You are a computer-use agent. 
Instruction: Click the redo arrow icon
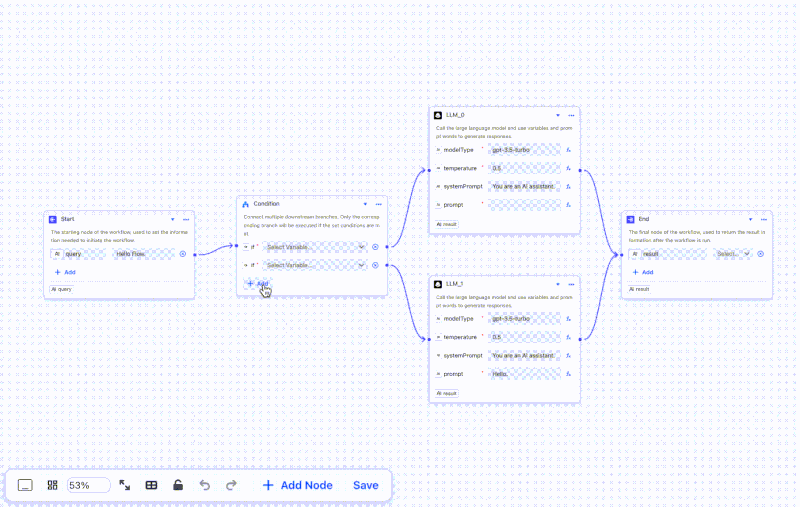pos(231,485)
